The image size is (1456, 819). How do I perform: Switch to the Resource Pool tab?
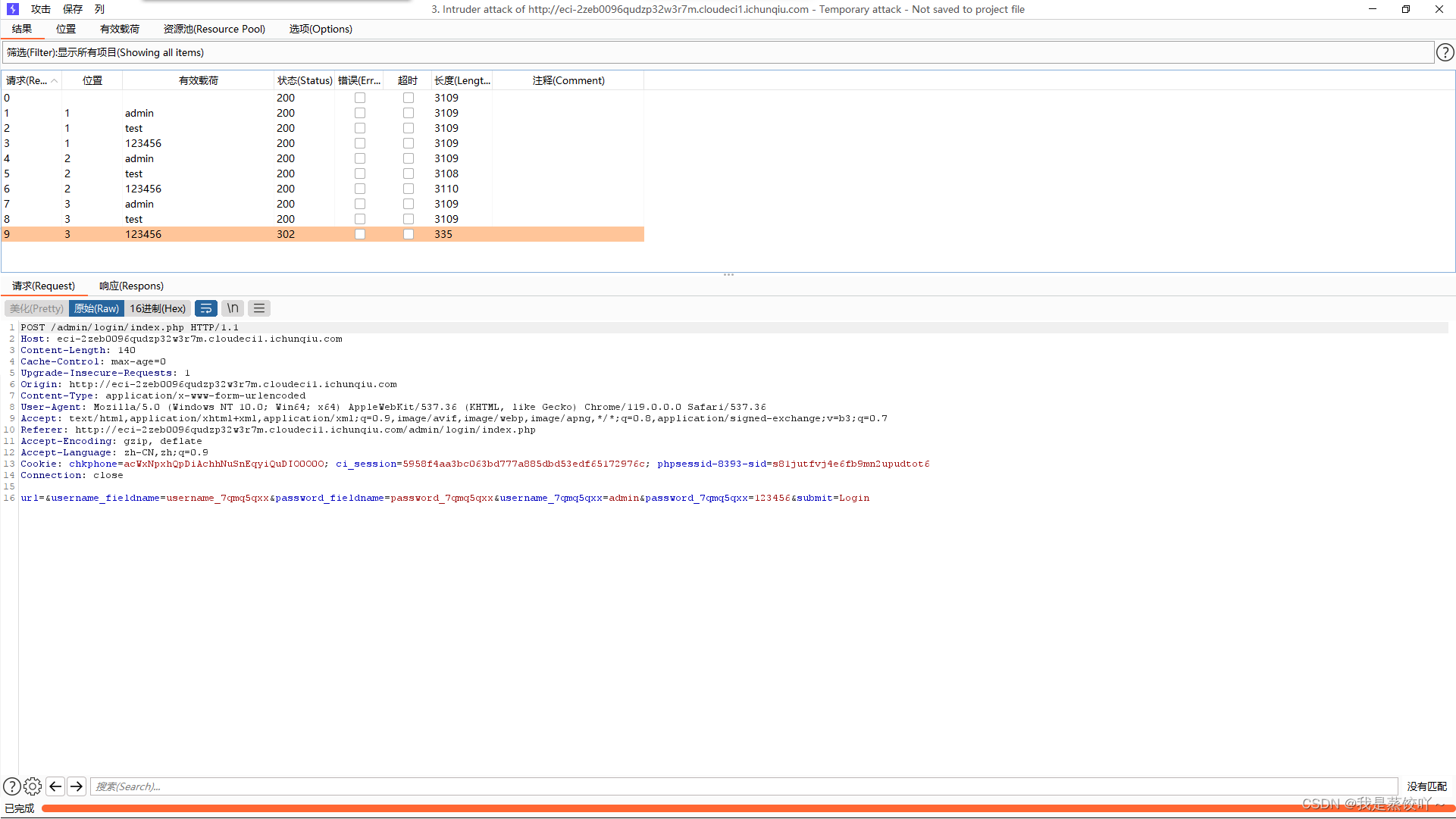pos(214,29)
